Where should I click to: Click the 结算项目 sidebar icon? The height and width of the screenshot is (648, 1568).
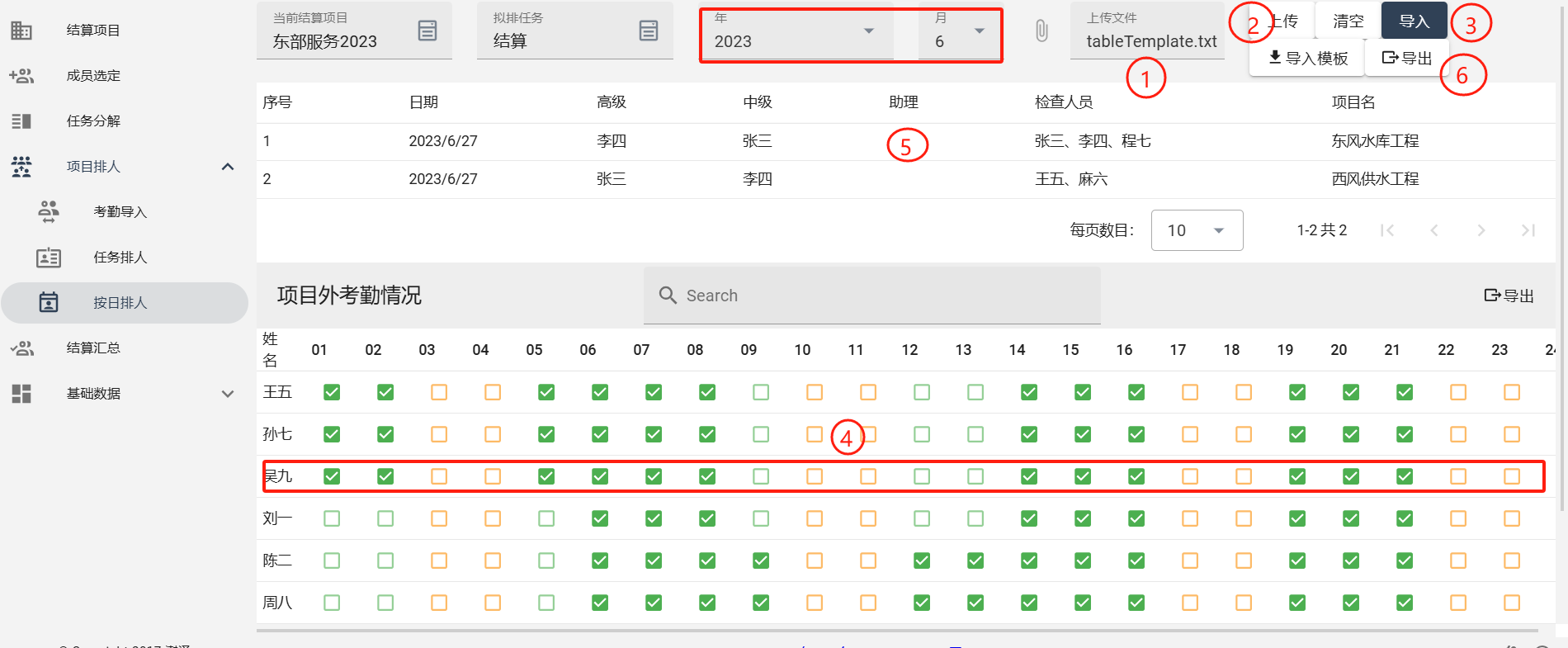tap(21, 31)
